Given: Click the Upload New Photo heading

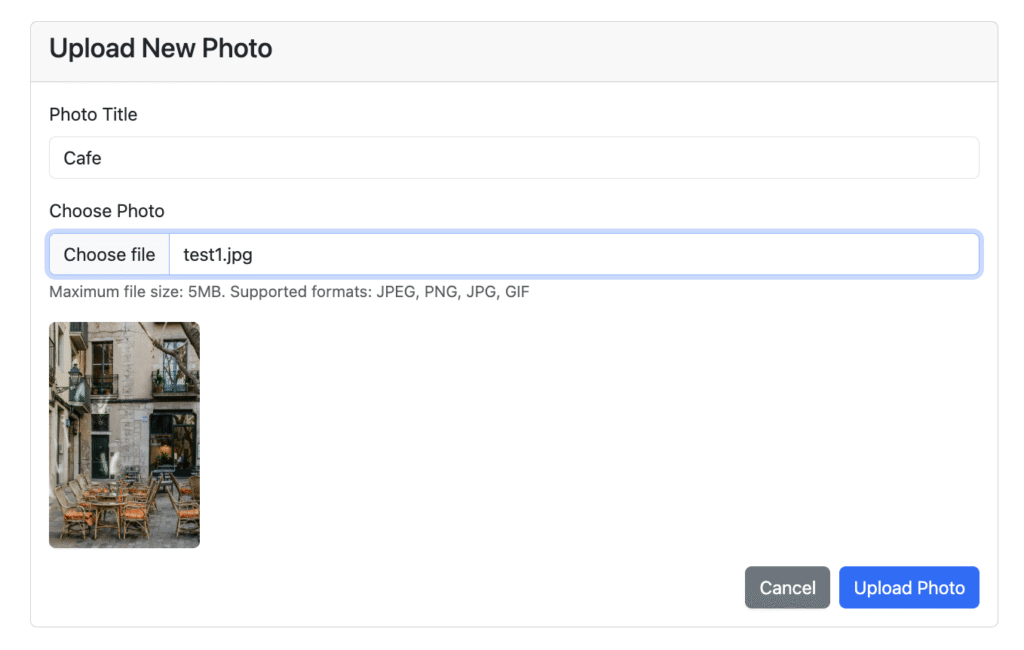Looking at the screenshot, I should click(x=160, y=48).
